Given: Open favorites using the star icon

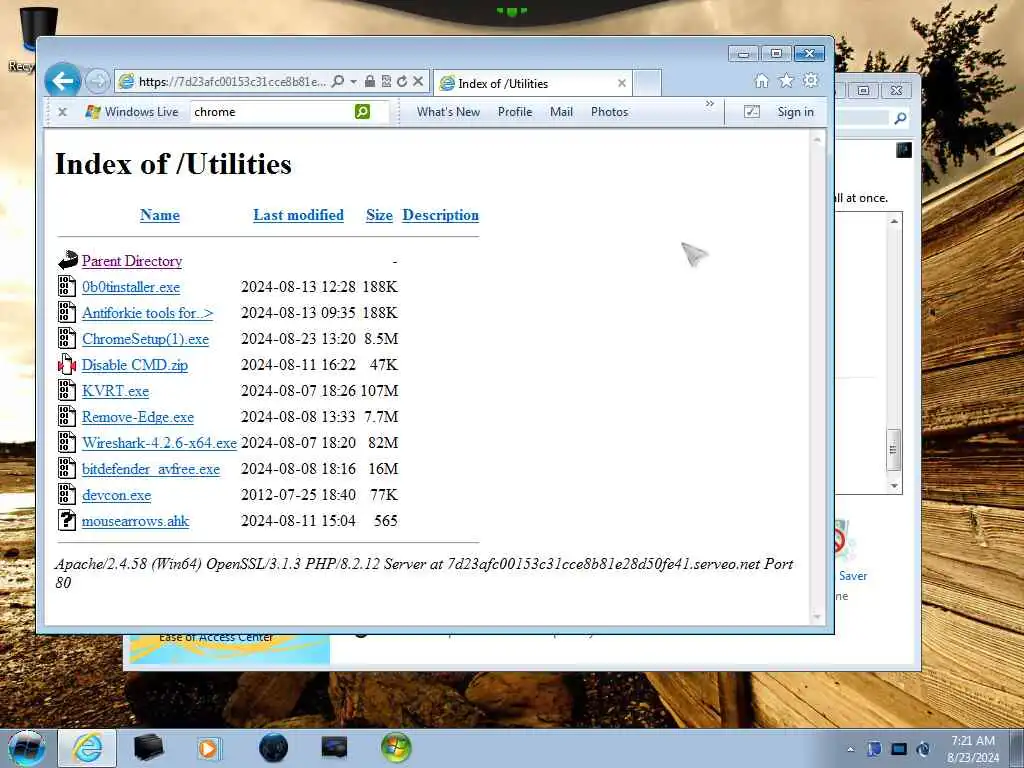Looking at the screenshot, I should tap(786, 81).
